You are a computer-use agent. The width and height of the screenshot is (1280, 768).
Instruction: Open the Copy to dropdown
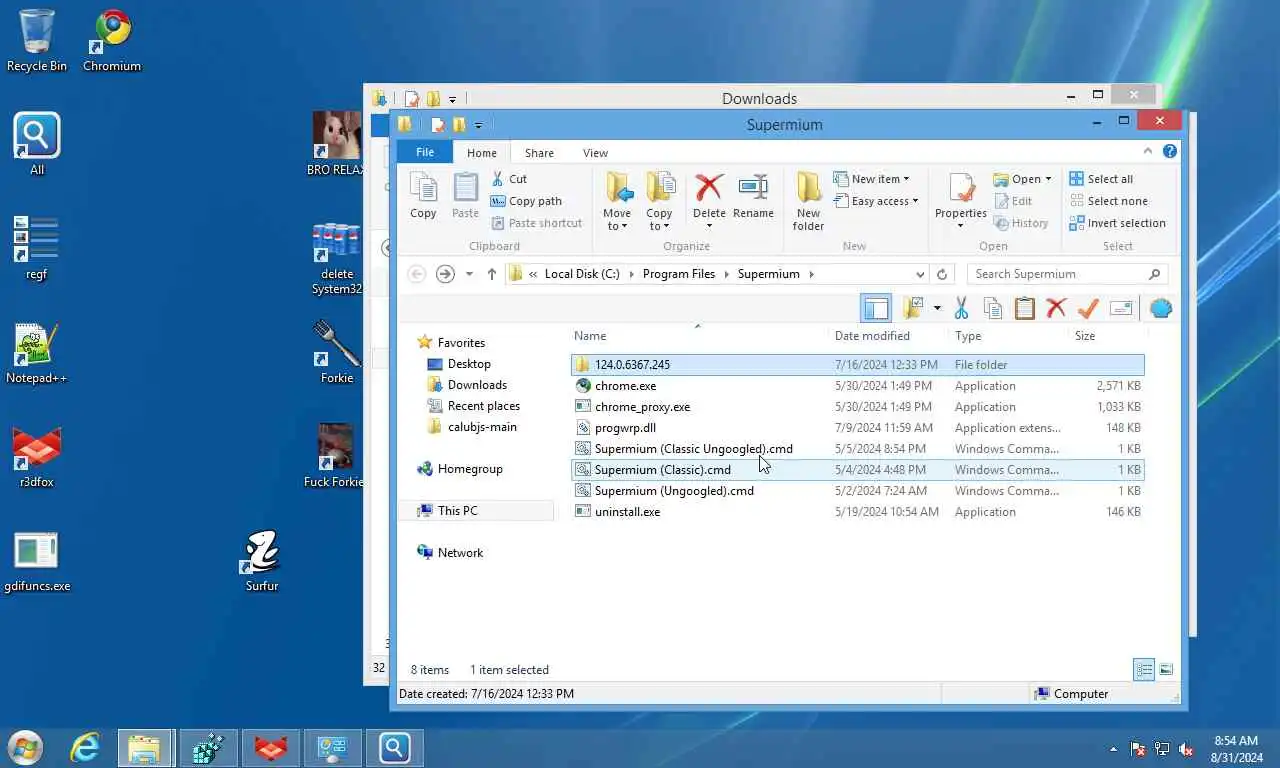[659, 202]
